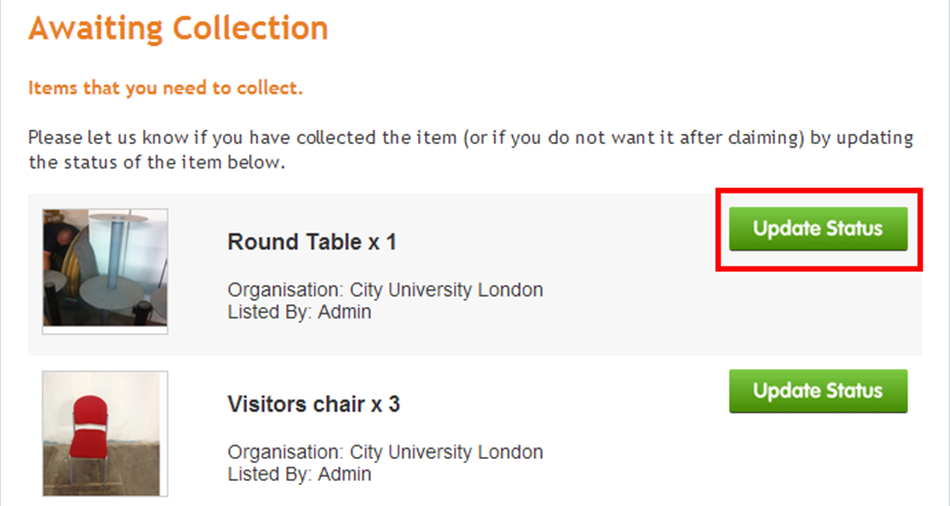
Task: Select the "Visitors chair x 3" item title
Action: [x=314, y=404]
